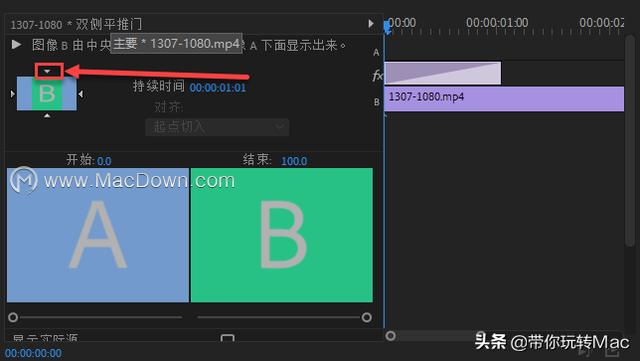Click the 1307-1080 * 双侧平推门 panel title
This screenshot has width=640, height=361.
pos(76,25)
